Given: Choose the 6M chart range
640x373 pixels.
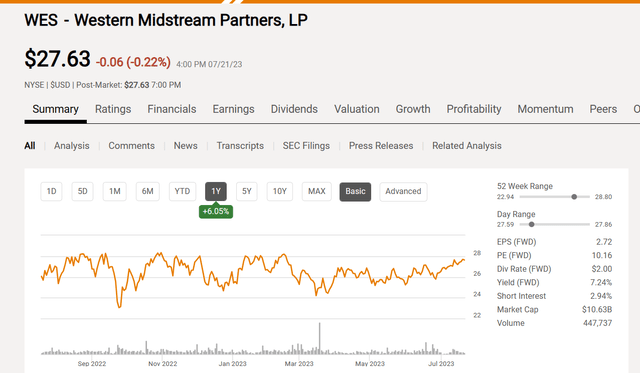Looking at the screenshot, I should [147, 191].
